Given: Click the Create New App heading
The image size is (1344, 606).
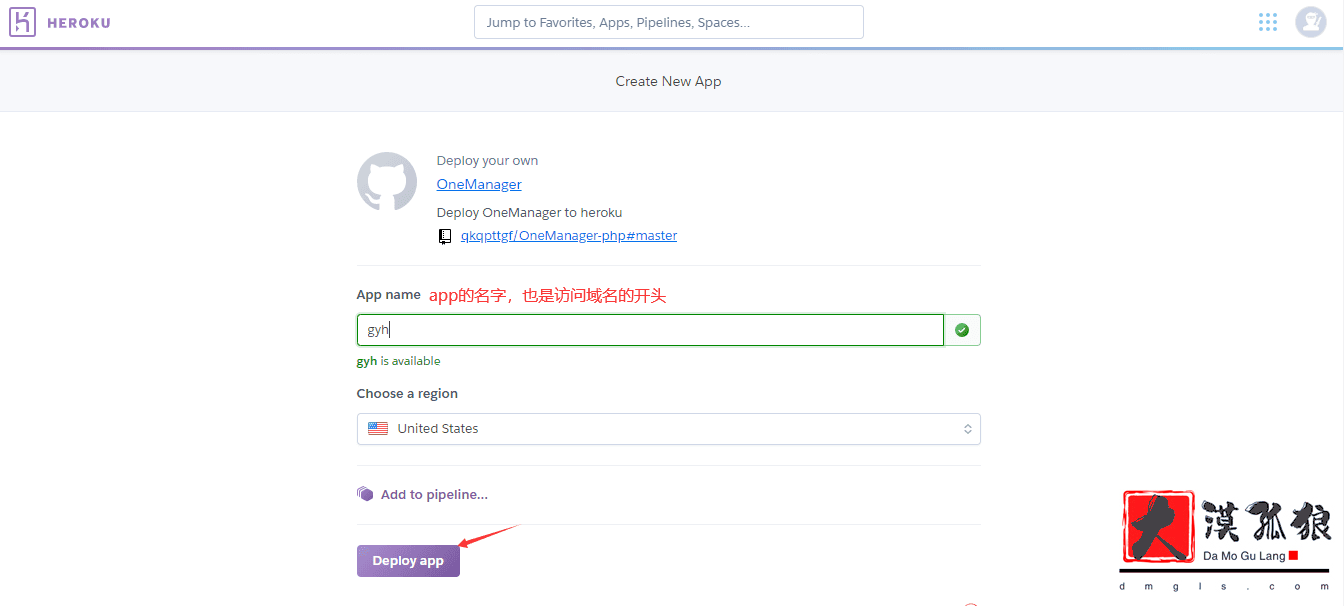Looking at the screenshot, I should [x=668, y=81].
